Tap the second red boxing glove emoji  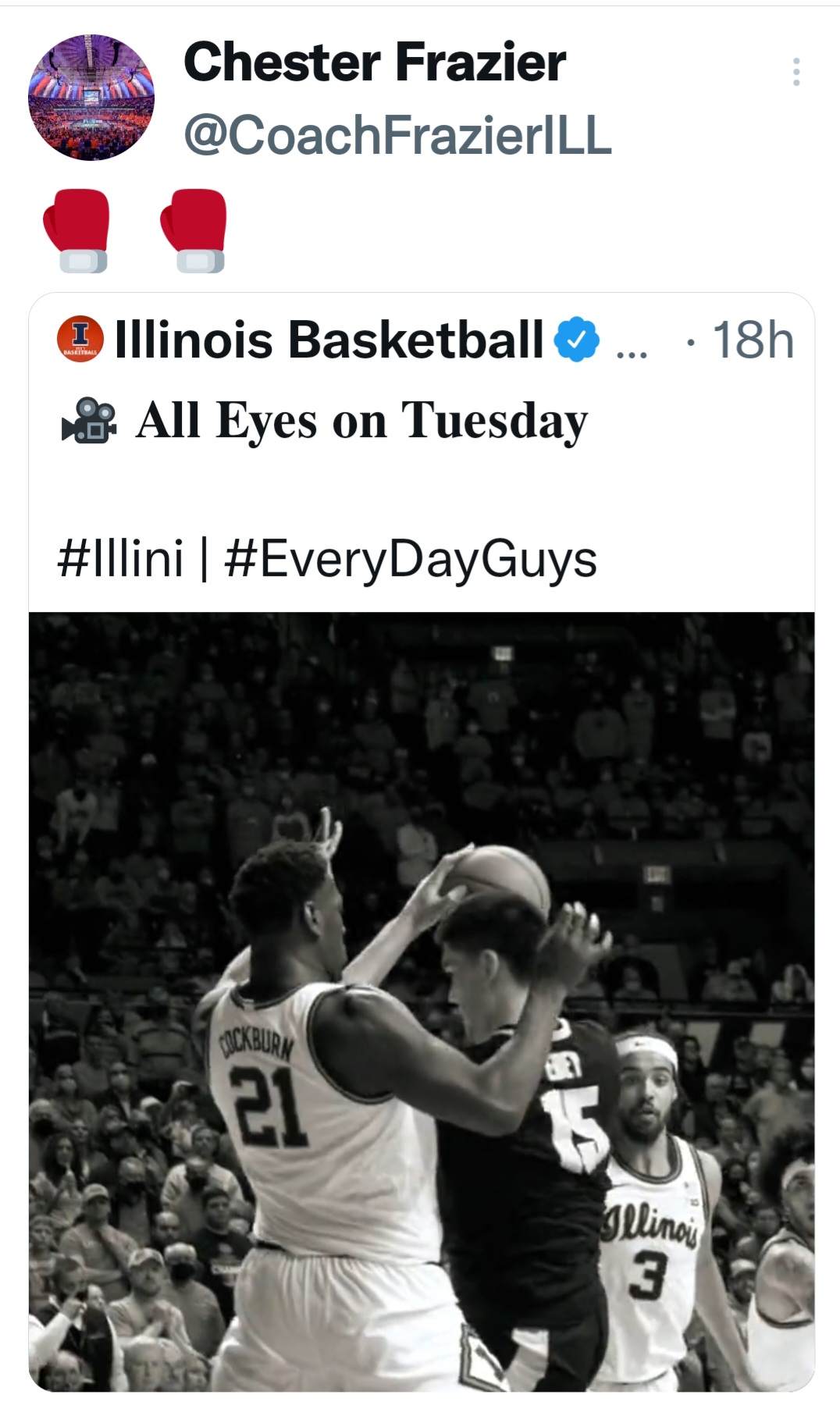[194, 230]
